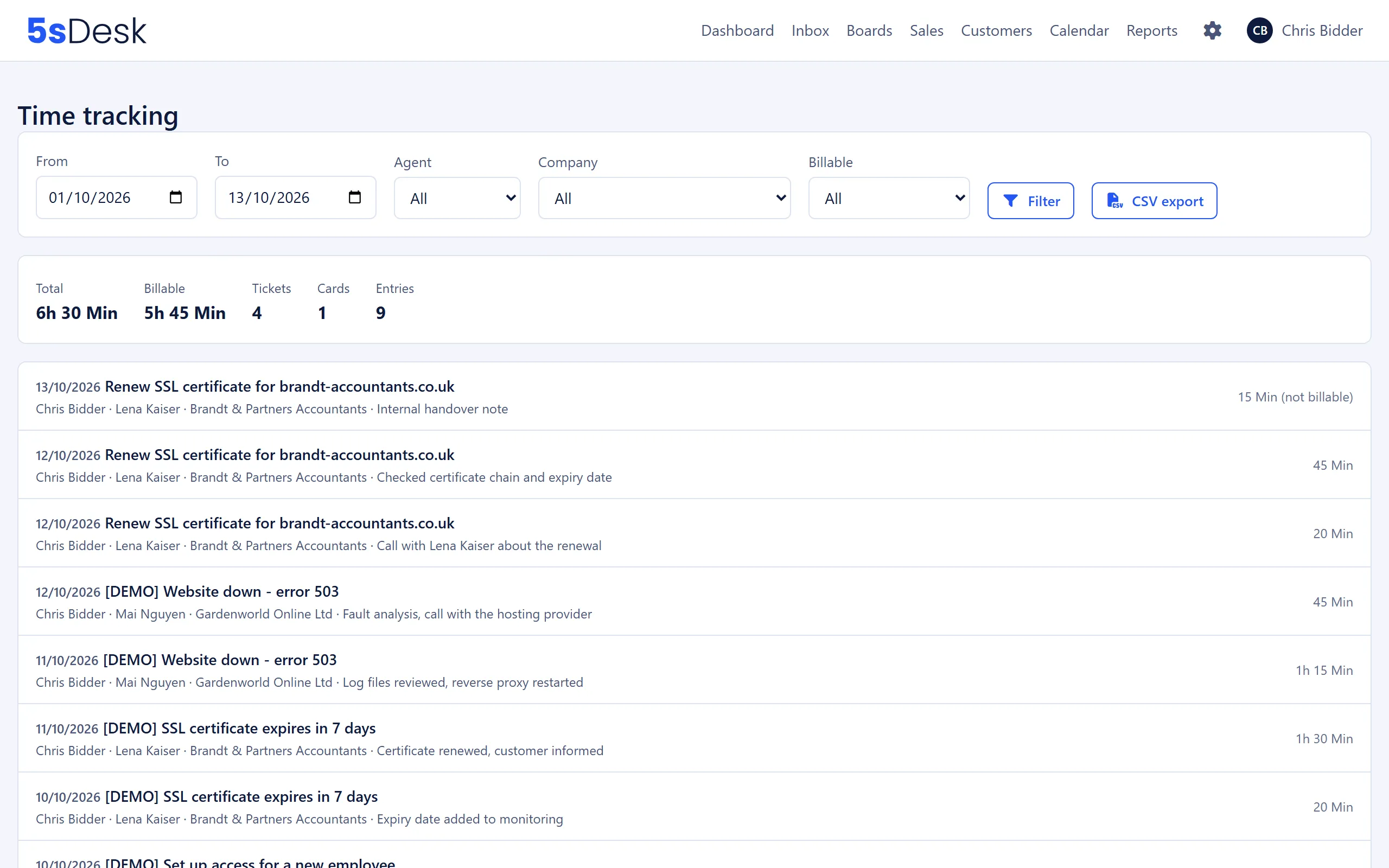The image size is (1389, 868).
Task: Click the Time tracking heading
Action: click(x=98, y=116)
